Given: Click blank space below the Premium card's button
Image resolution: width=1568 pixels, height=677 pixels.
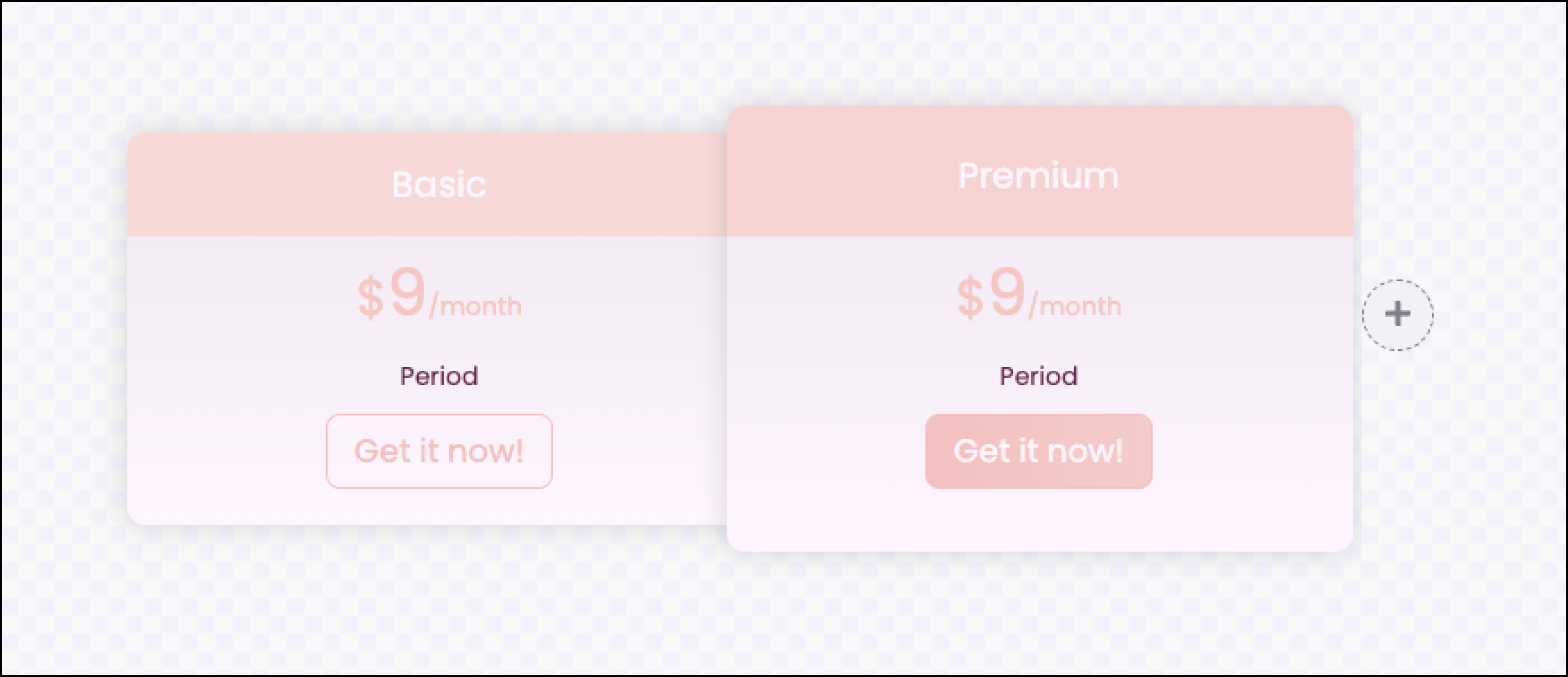Looking at the screenshot, I should coord(1038,520).
